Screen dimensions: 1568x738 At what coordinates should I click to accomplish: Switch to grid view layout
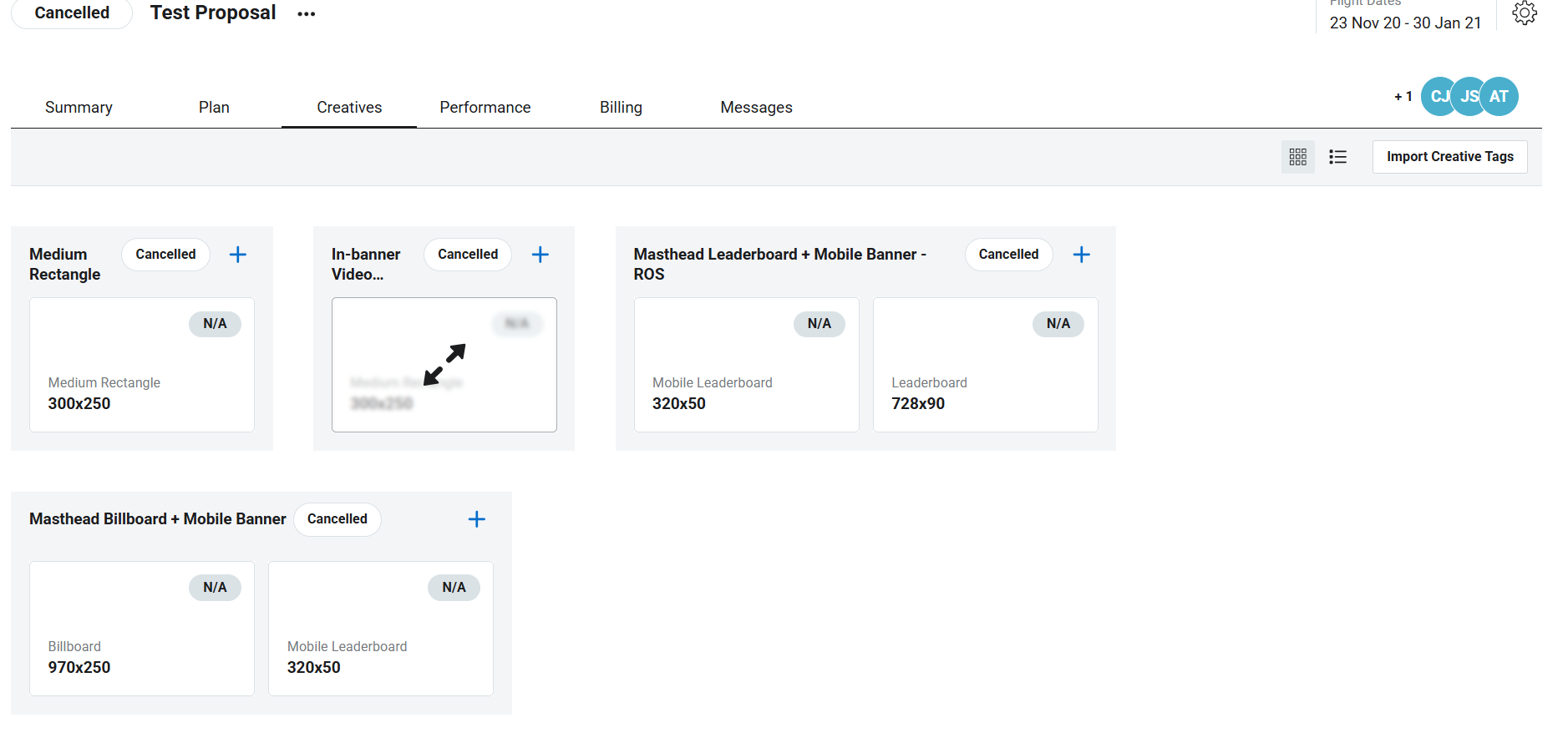[1297, 157]
